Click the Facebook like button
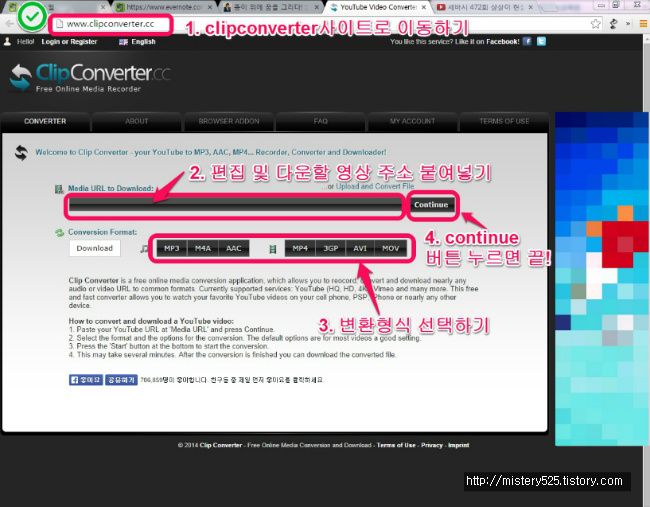 pos(86,380)
